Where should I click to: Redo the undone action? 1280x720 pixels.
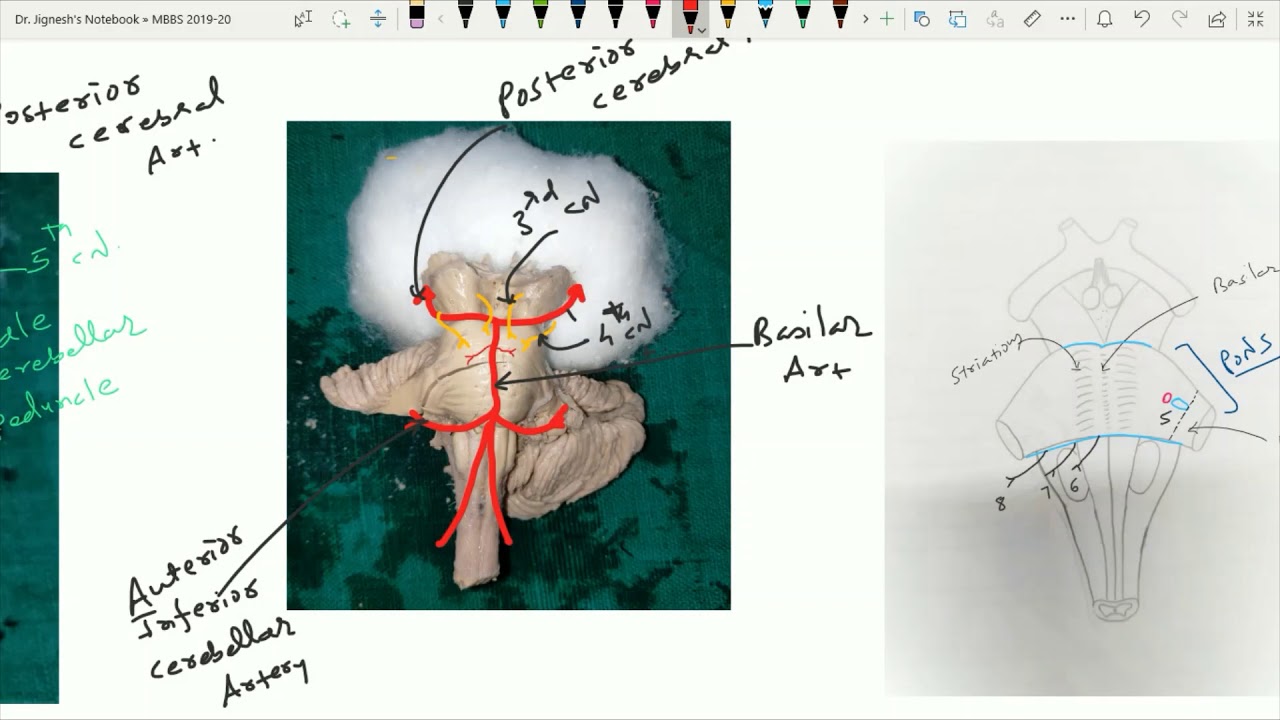[x=1180, y=19]
